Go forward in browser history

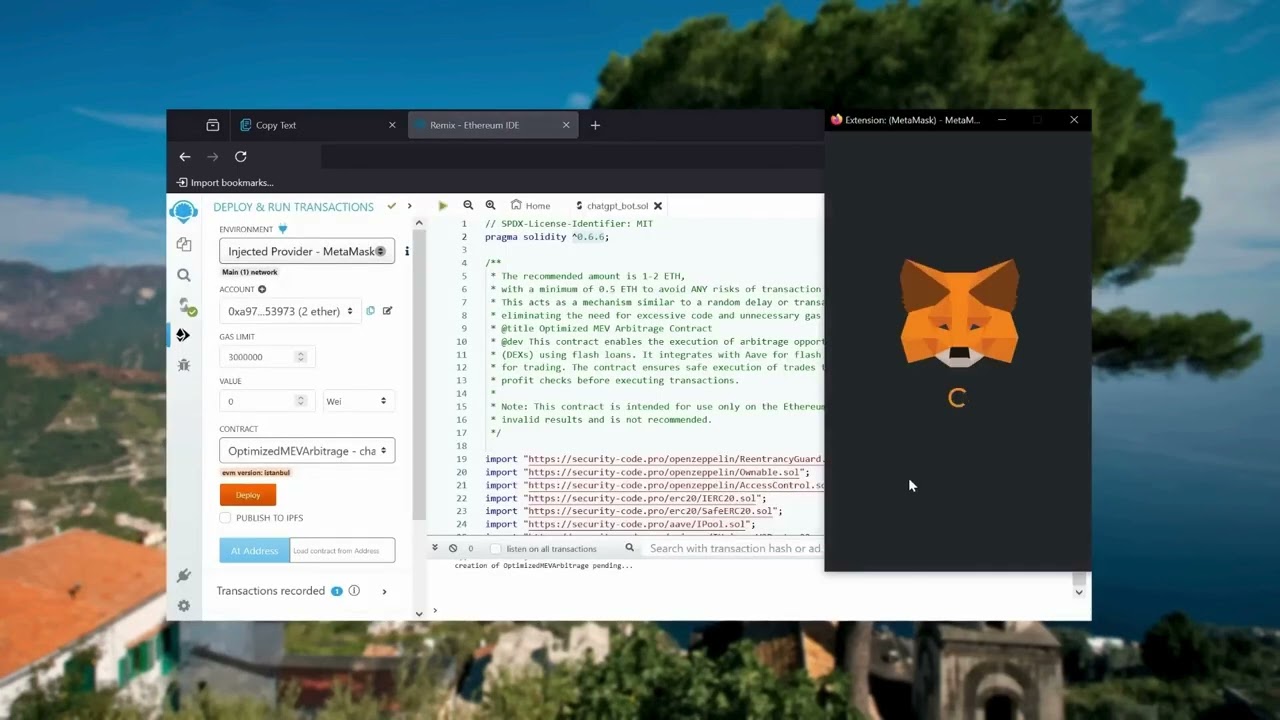[x=212, y=157]
